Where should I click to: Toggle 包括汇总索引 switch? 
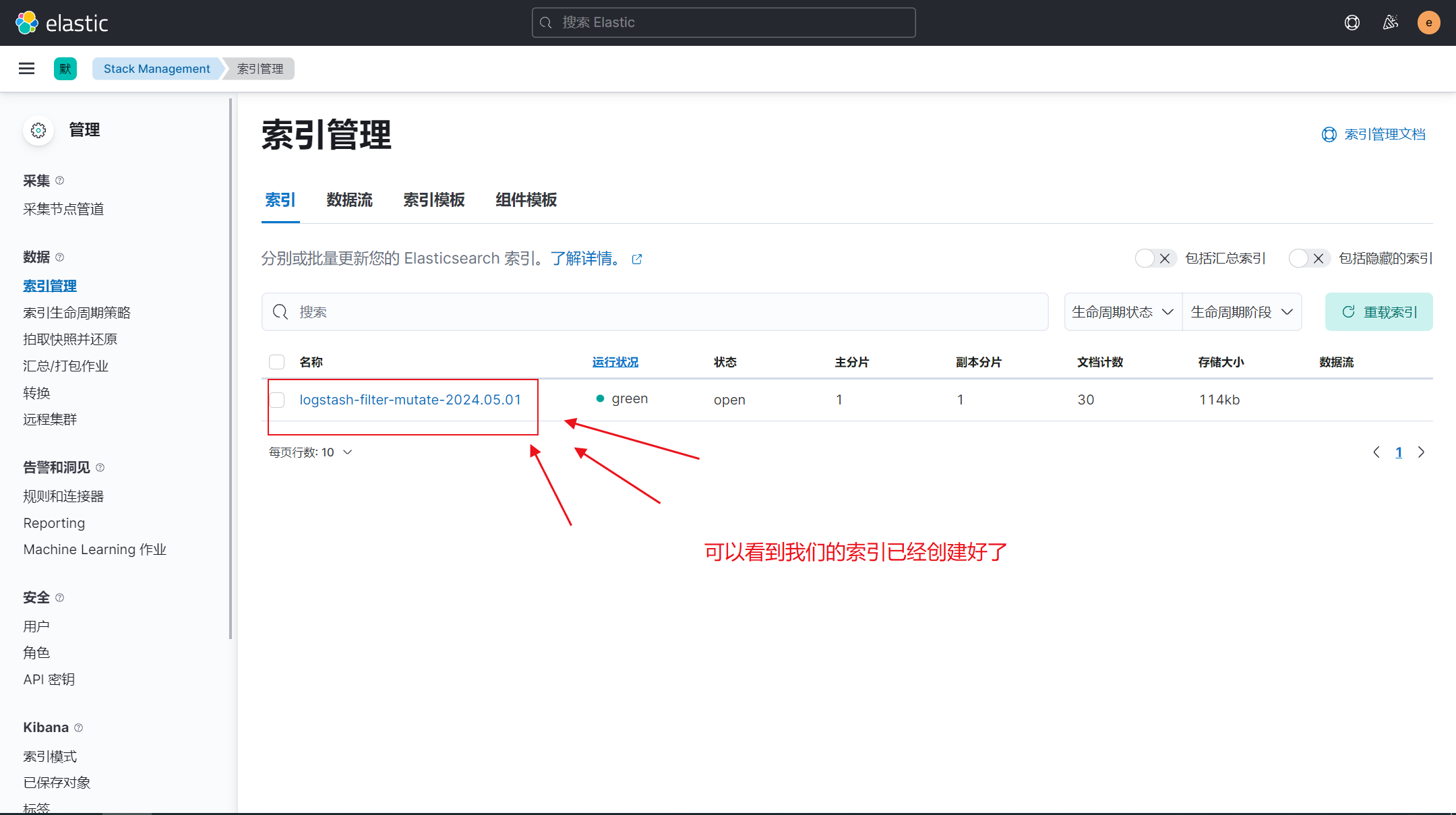[x=1155, y=258]
